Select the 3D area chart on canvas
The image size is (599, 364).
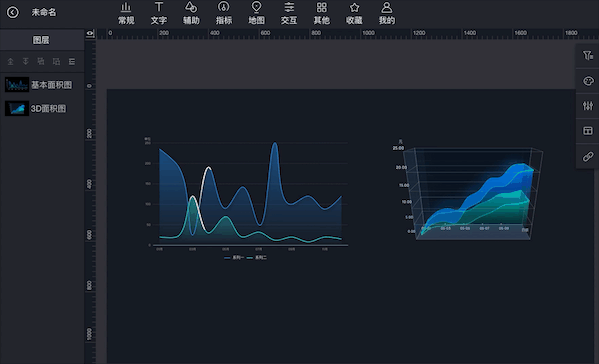click(x=468, y=190)
